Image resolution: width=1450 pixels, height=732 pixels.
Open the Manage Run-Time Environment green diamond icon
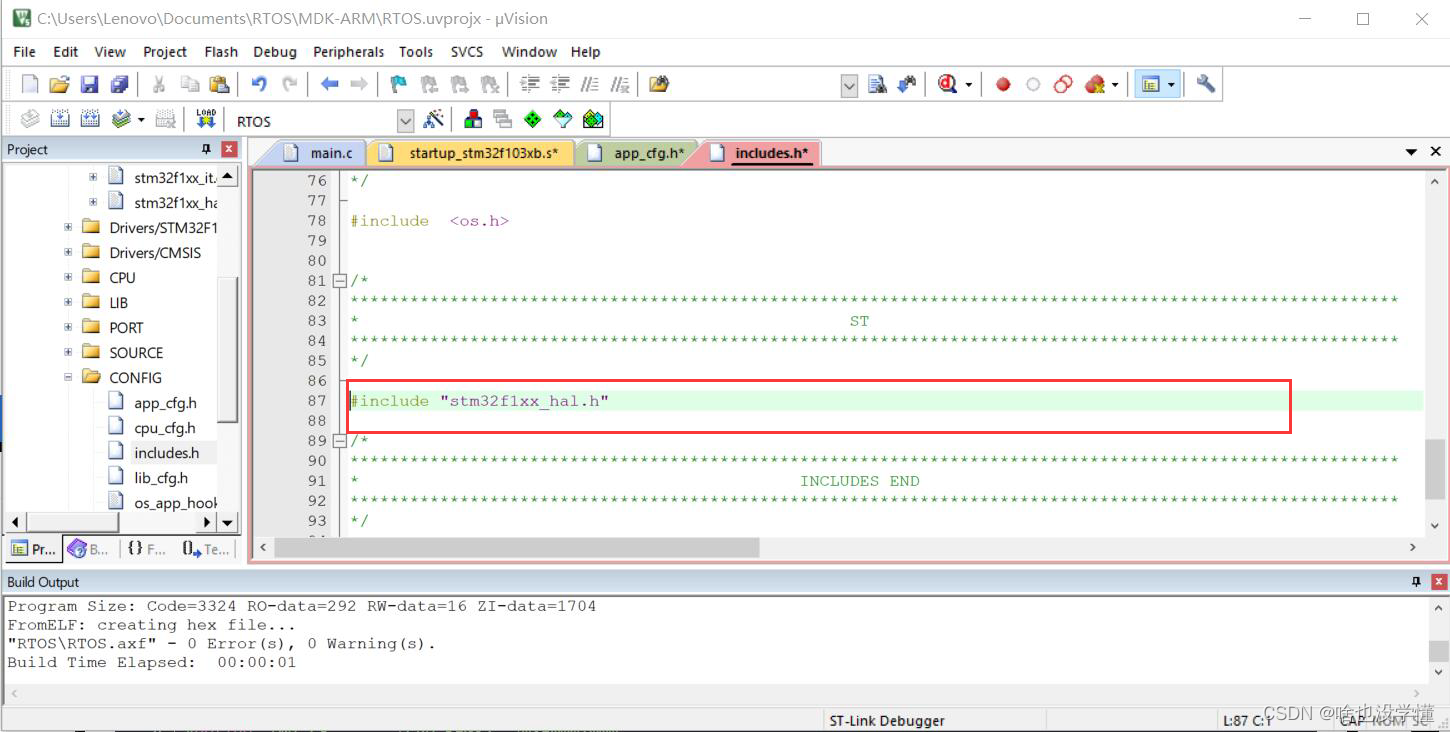[533, 119]
